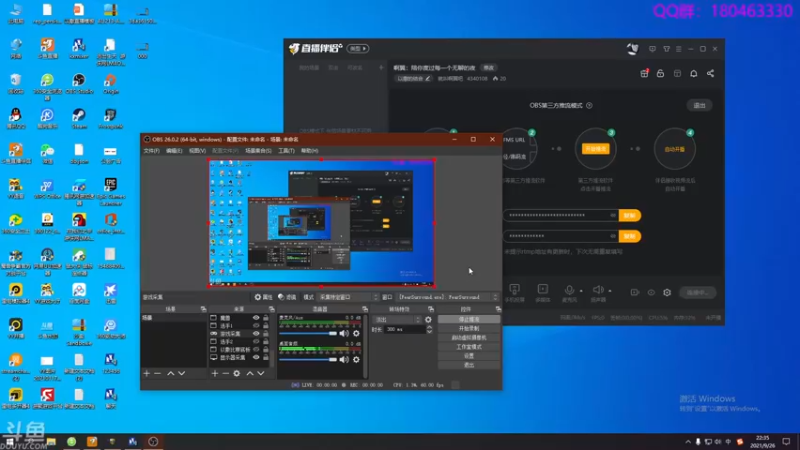Reveal second masked stream key eye
This screenshot has height=450, width=800.
tap(613, 236)
